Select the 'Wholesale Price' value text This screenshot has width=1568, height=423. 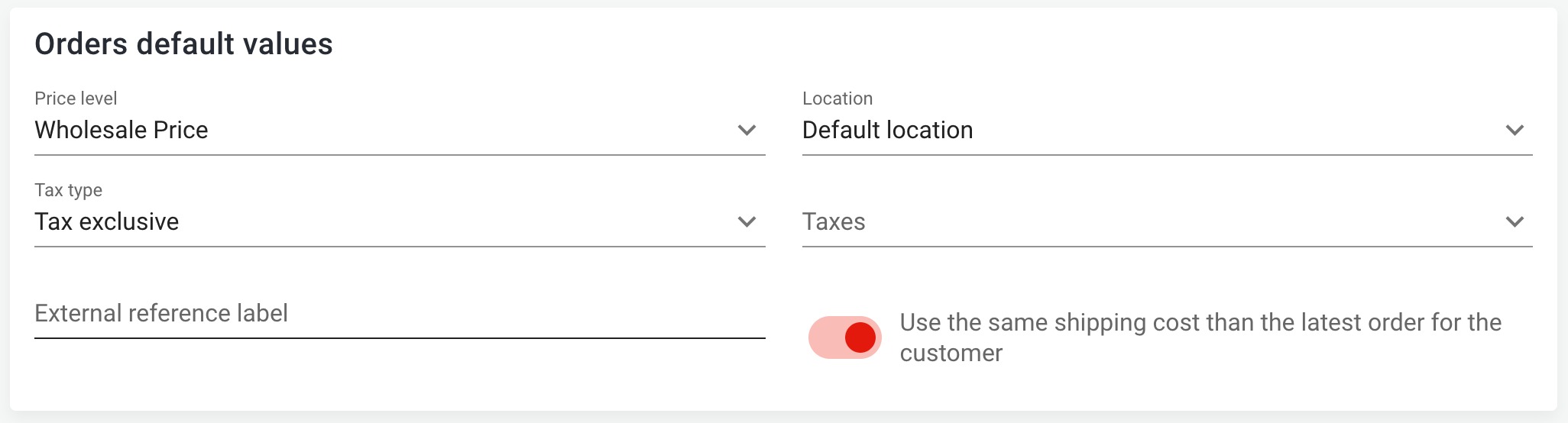point(121,131)
